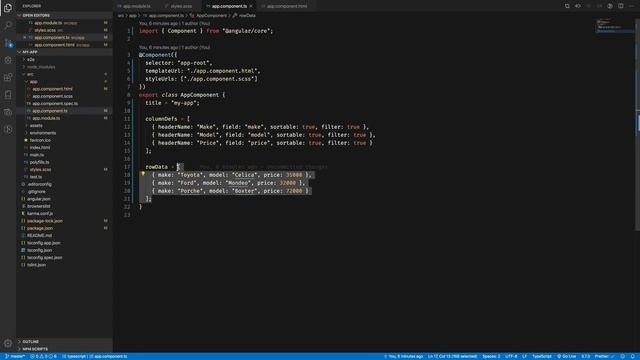640x360 pixels.
Task: Click the LF end-of-line status item
Action: pyautogui.click(x=524, y=356)
